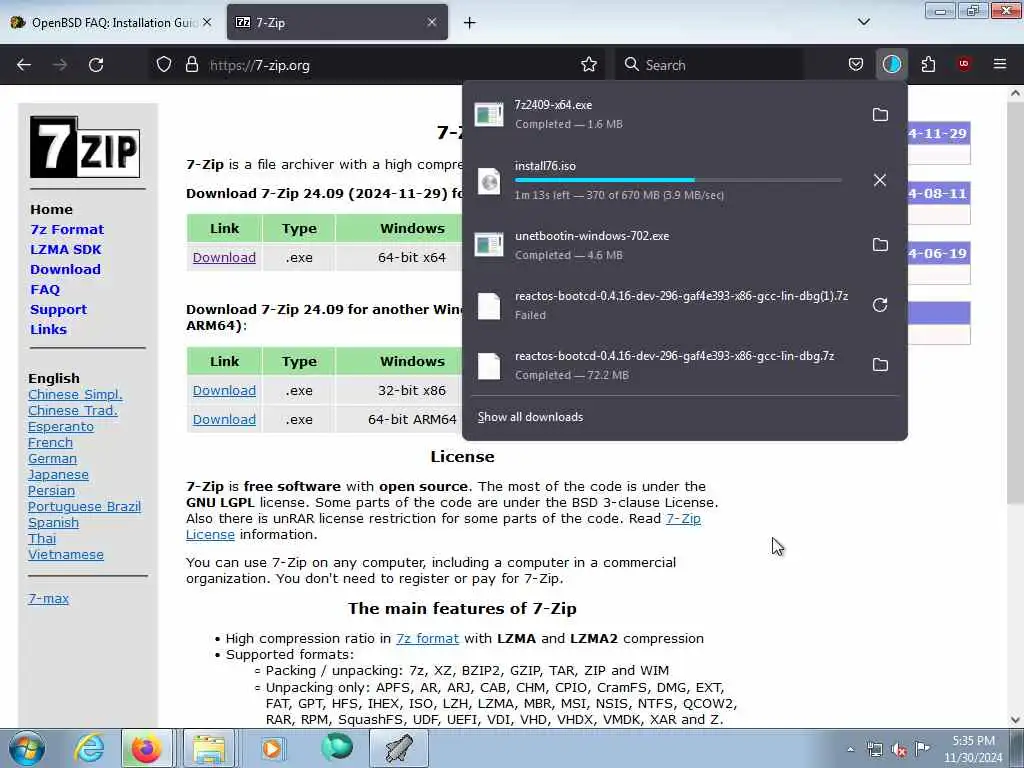The width and height of the screenshot is (1024, 768).
Task: Open Windows Media Player from taskbar
Action: 272,748
